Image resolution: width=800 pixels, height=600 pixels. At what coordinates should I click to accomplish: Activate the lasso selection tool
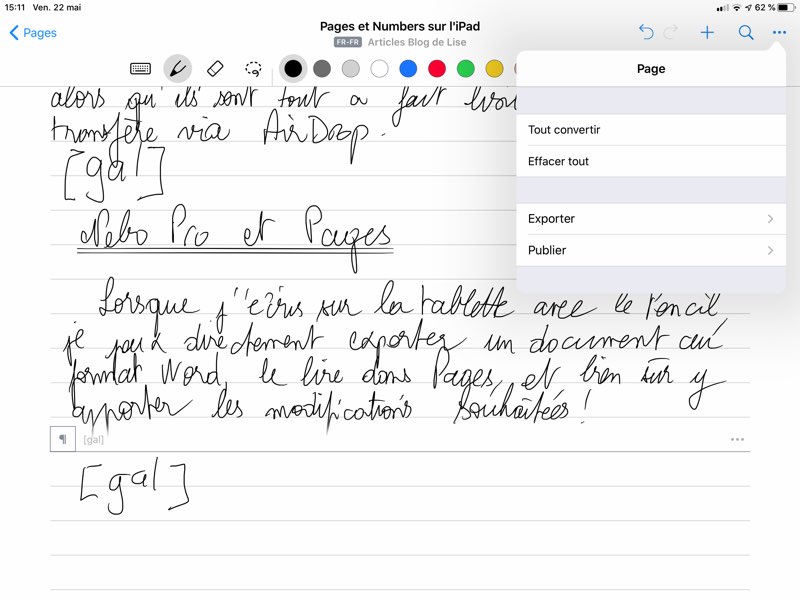point(254,69)
